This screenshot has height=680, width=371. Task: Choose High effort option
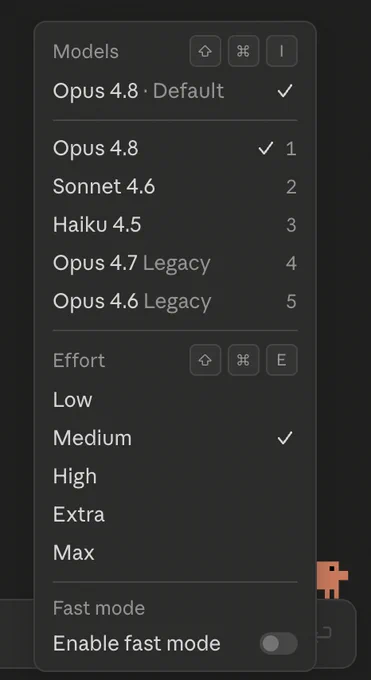pyautogui.click(x=175, y=476)
